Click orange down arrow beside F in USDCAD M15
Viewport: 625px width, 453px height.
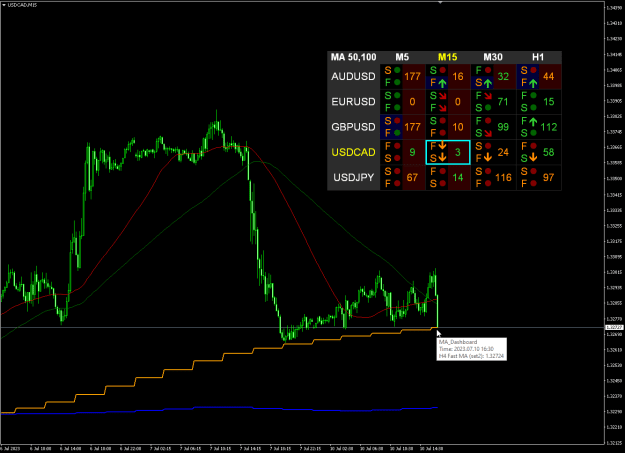tap(442, 146)
